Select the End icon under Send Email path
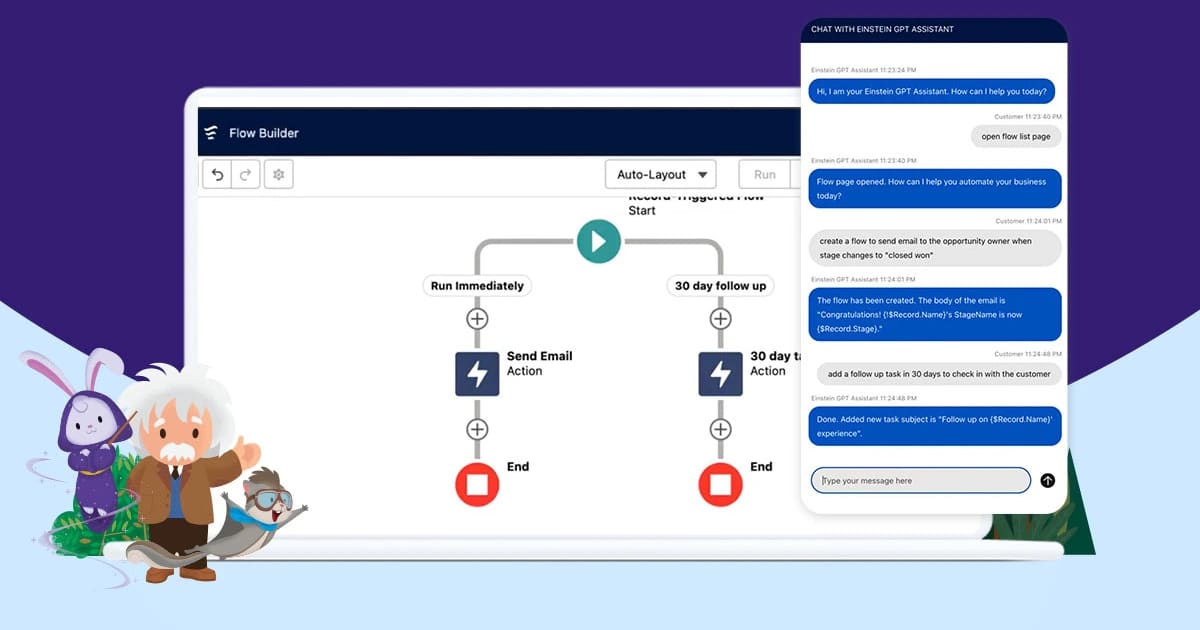The width and height of the screenshot is (1200, 630). pos(477,484)
